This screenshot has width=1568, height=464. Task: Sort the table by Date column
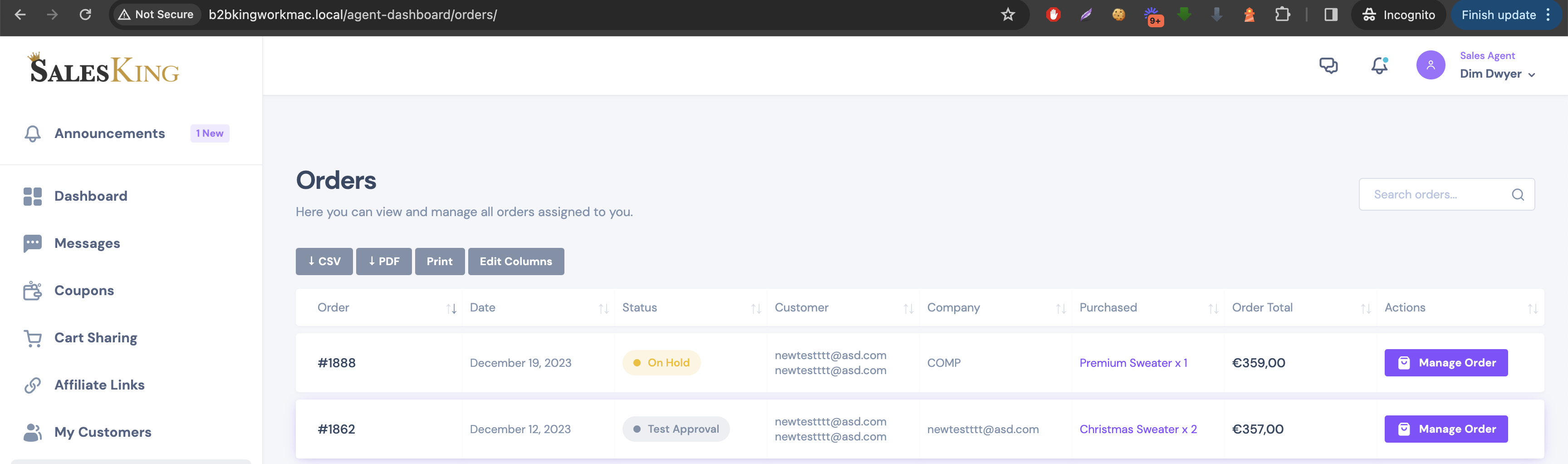click(603, 308)
